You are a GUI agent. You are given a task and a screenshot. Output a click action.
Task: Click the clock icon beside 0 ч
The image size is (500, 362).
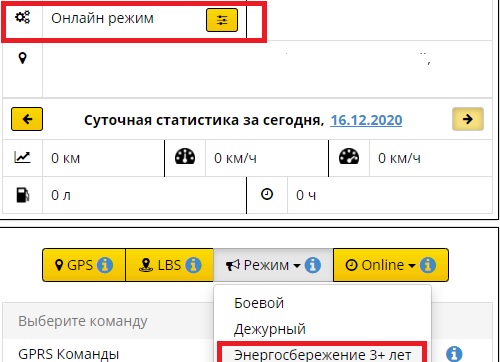(267, 194)
